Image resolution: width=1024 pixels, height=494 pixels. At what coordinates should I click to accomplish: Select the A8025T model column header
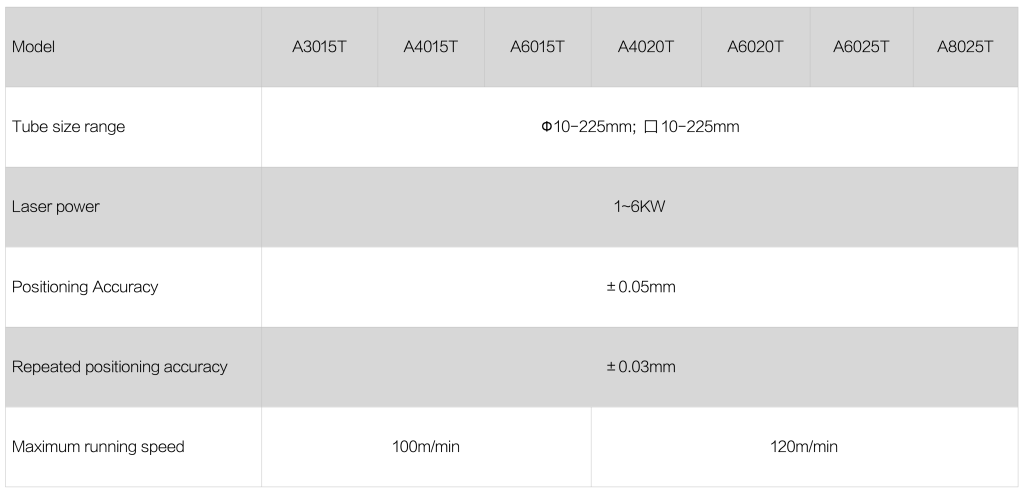[x=965, y=47]
